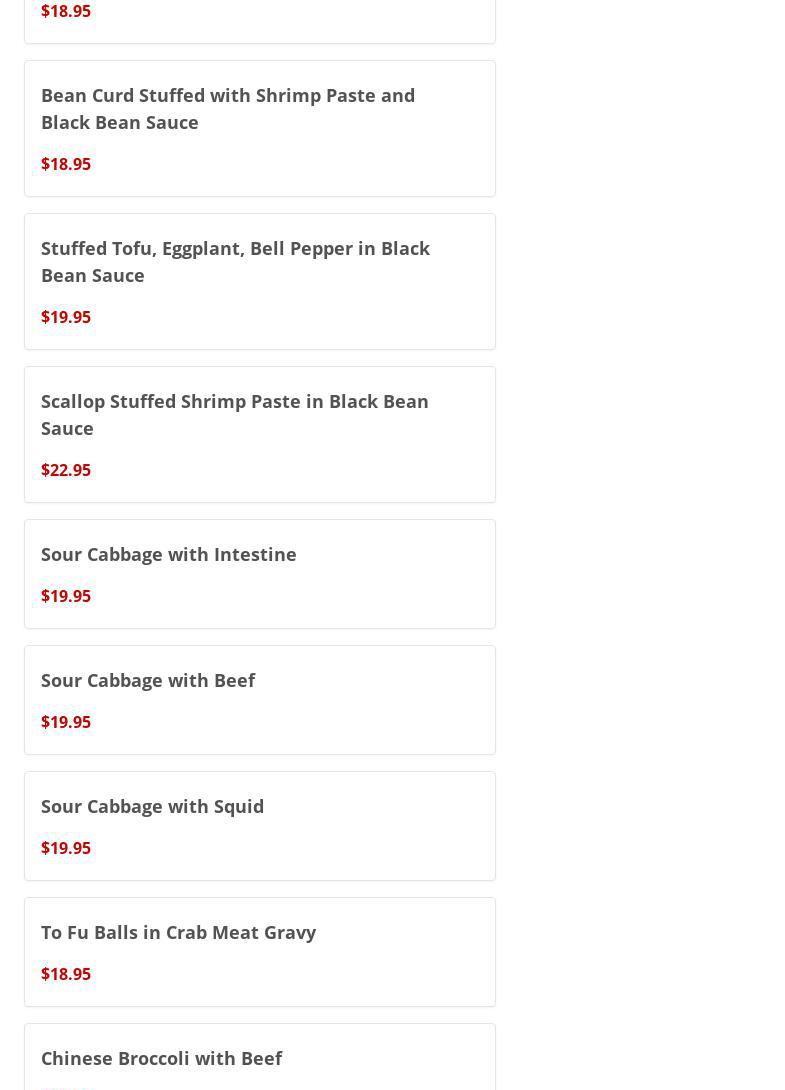
Task: Click the $18.95 price in the topmost card
Action: (x=66, y=11)
